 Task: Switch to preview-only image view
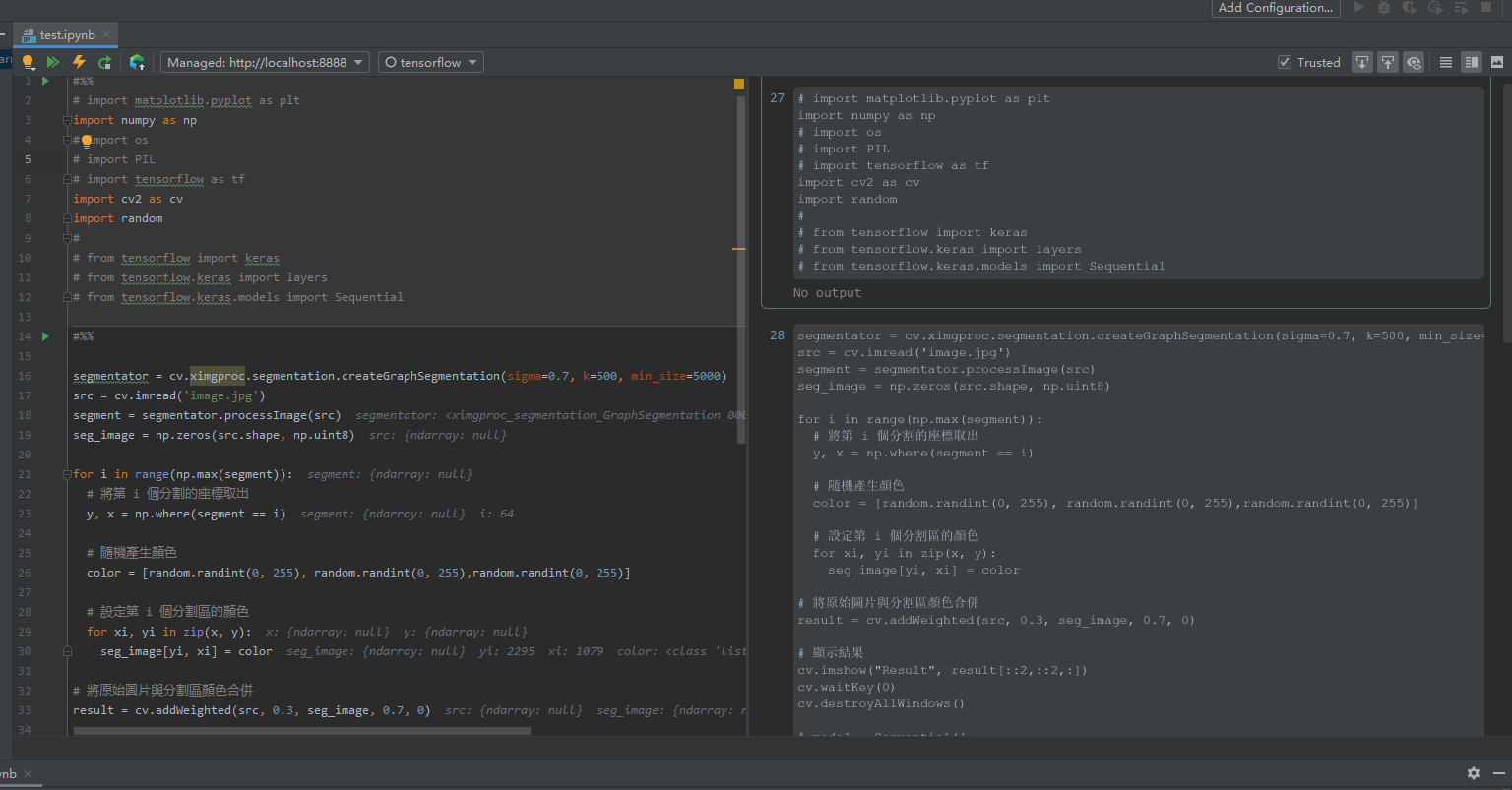pyautogui.click(x=1497, y=62)
